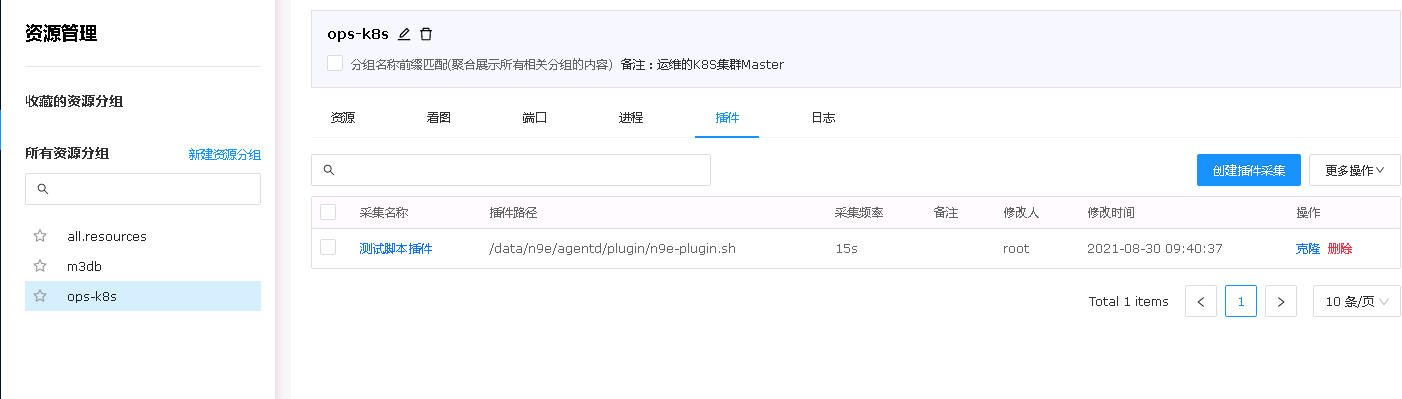Click the modified time 2021-08-30 09:40:37
The height and width of the screenshot is (399, 1402).
pyautogui.click(x=1155, y=248)
